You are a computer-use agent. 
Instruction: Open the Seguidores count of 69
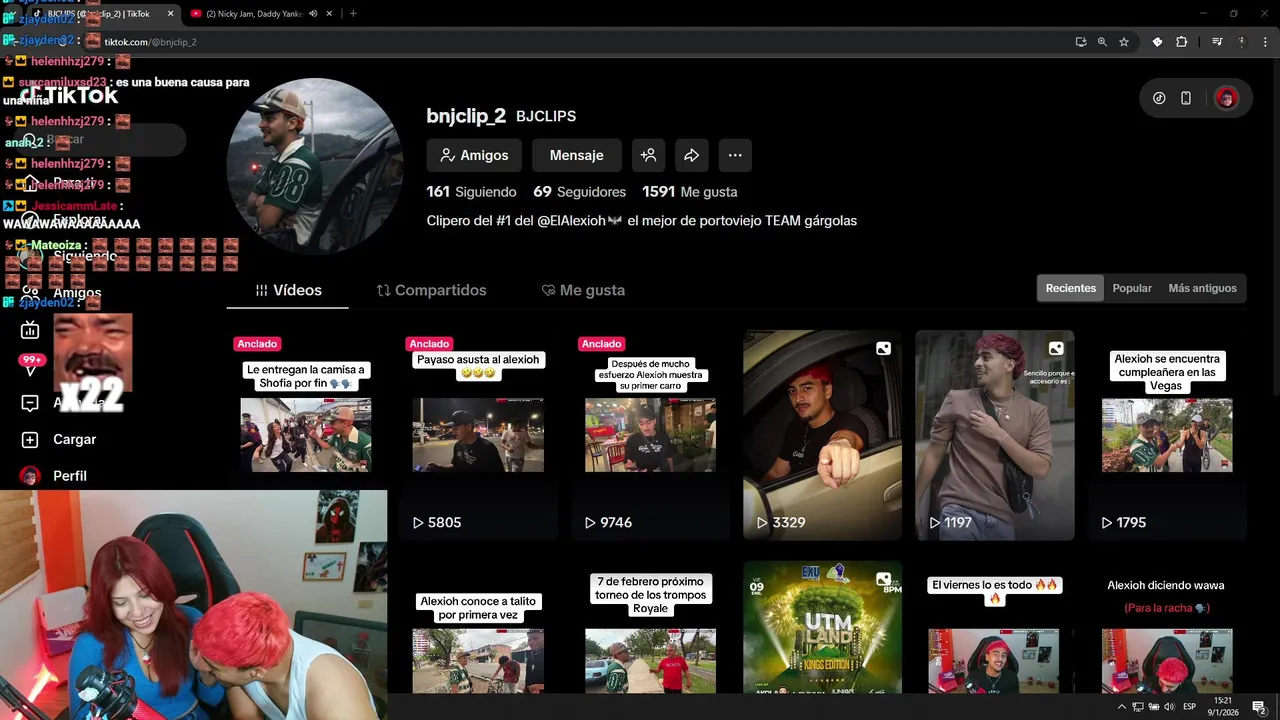click(579, 192)
